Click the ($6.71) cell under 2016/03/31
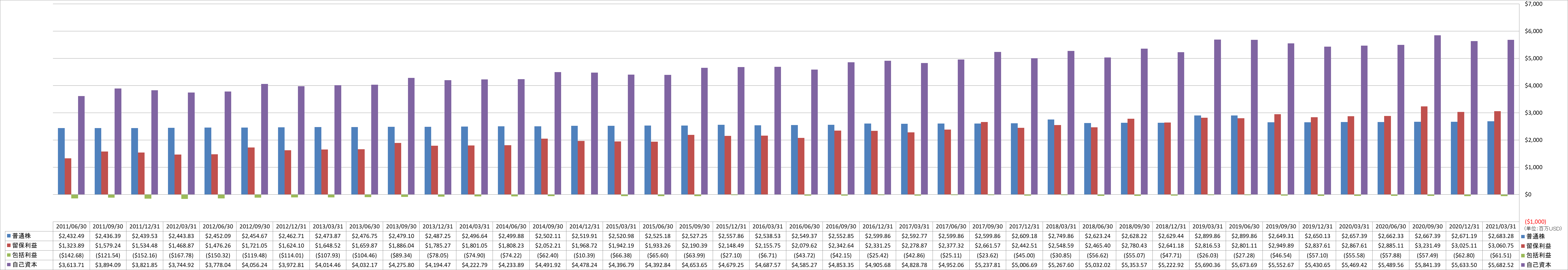This screenshot has width=1568, height=270. pos(768,255)
